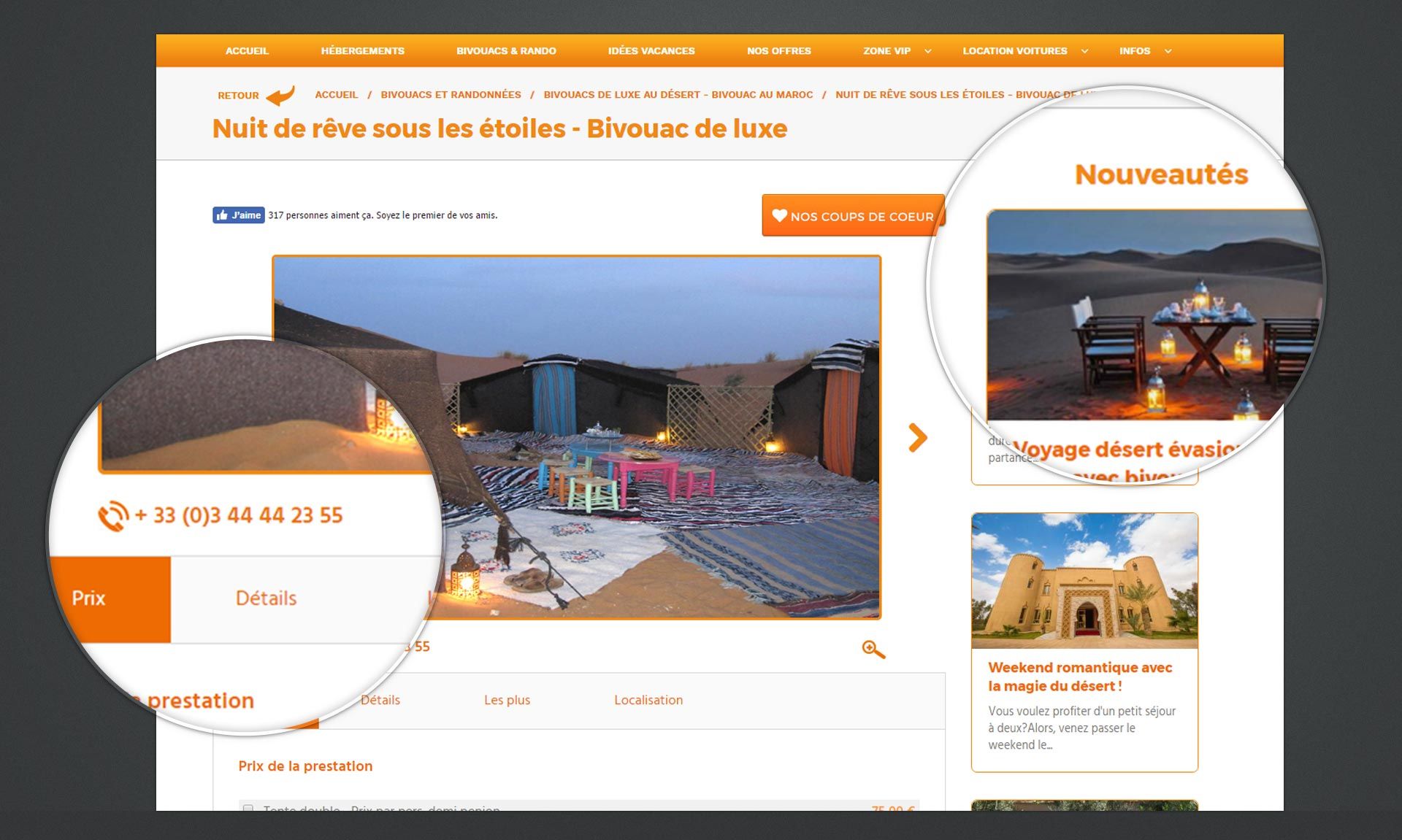Expand the Zone VIP dropdown arrow
1402x840 pixels.
928,51
